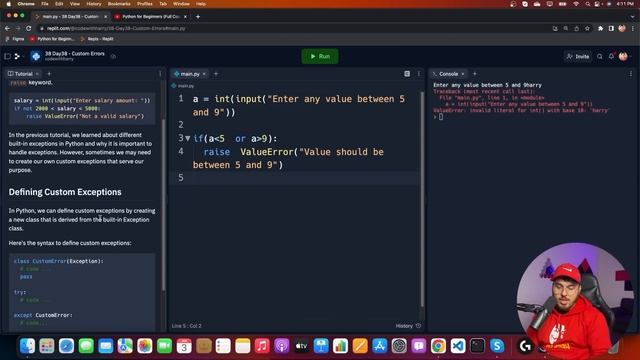Open the History menu in menu bar
The height and width of the screenshot is (360, 640).
[93, 4]
